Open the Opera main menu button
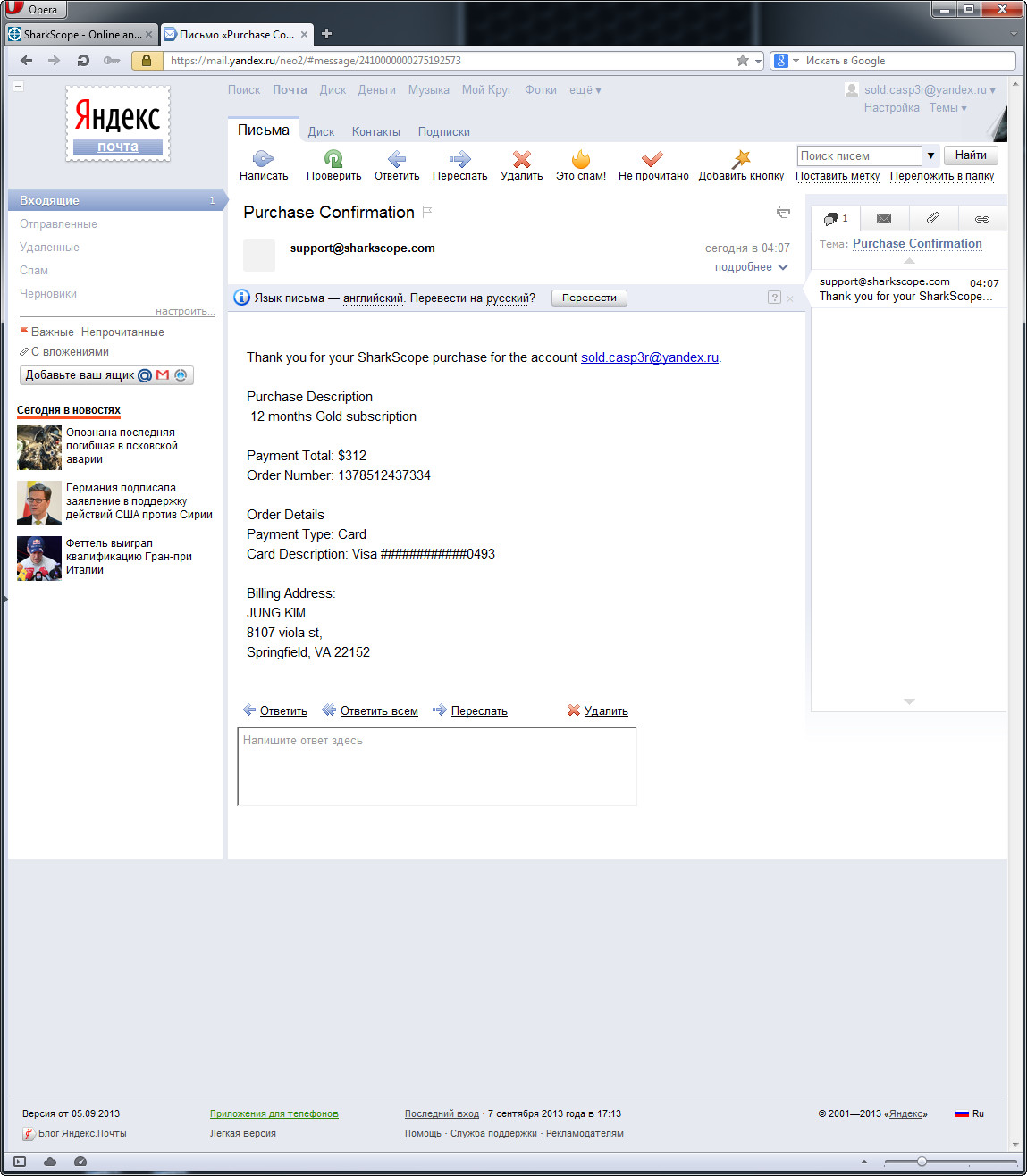Viewport: 1027px width, 1176px height. (x=34, y=10)
